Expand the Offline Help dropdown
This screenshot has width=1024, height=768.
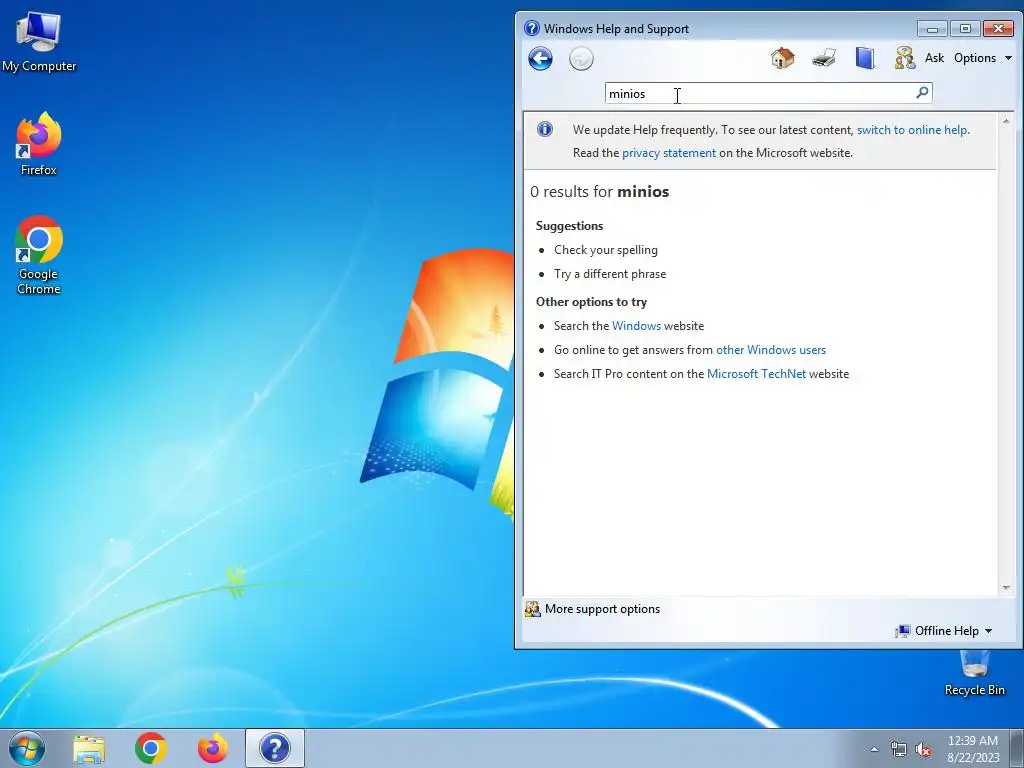point(944,631)
